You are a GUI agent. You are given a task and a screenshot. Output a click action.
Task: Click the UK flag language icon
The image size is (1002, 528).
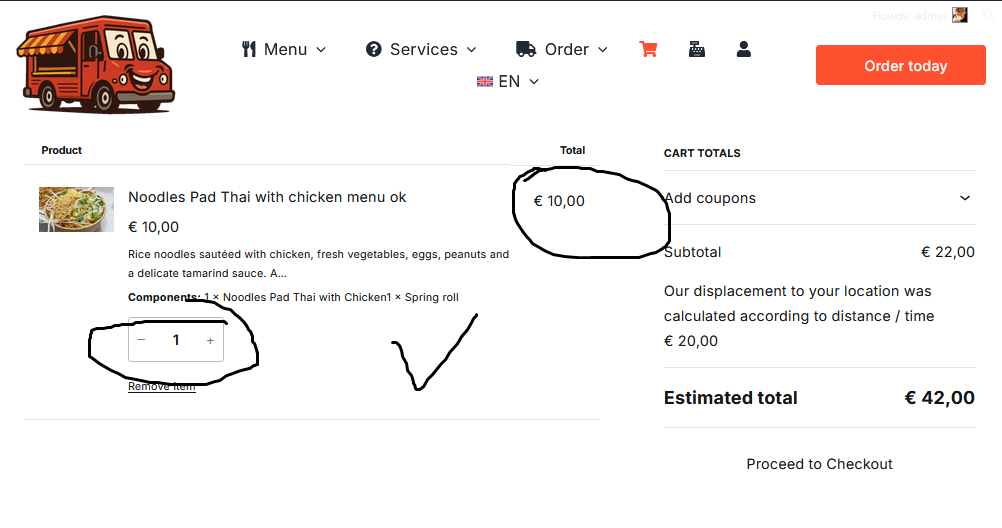[x=485, y=82]
